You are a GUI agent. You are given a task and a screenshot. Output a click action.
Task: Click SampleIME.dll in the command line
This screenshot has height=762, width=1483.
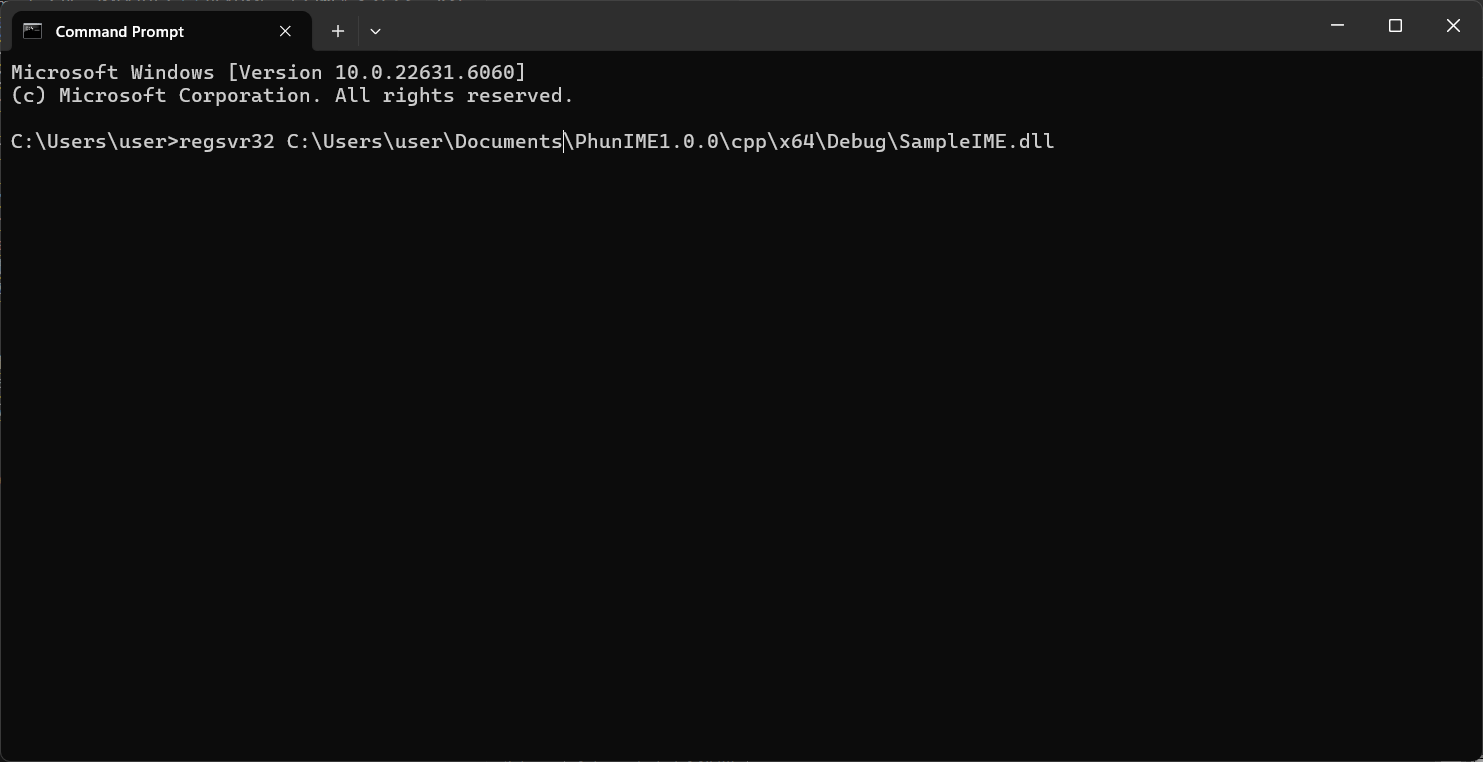[976, 142]
